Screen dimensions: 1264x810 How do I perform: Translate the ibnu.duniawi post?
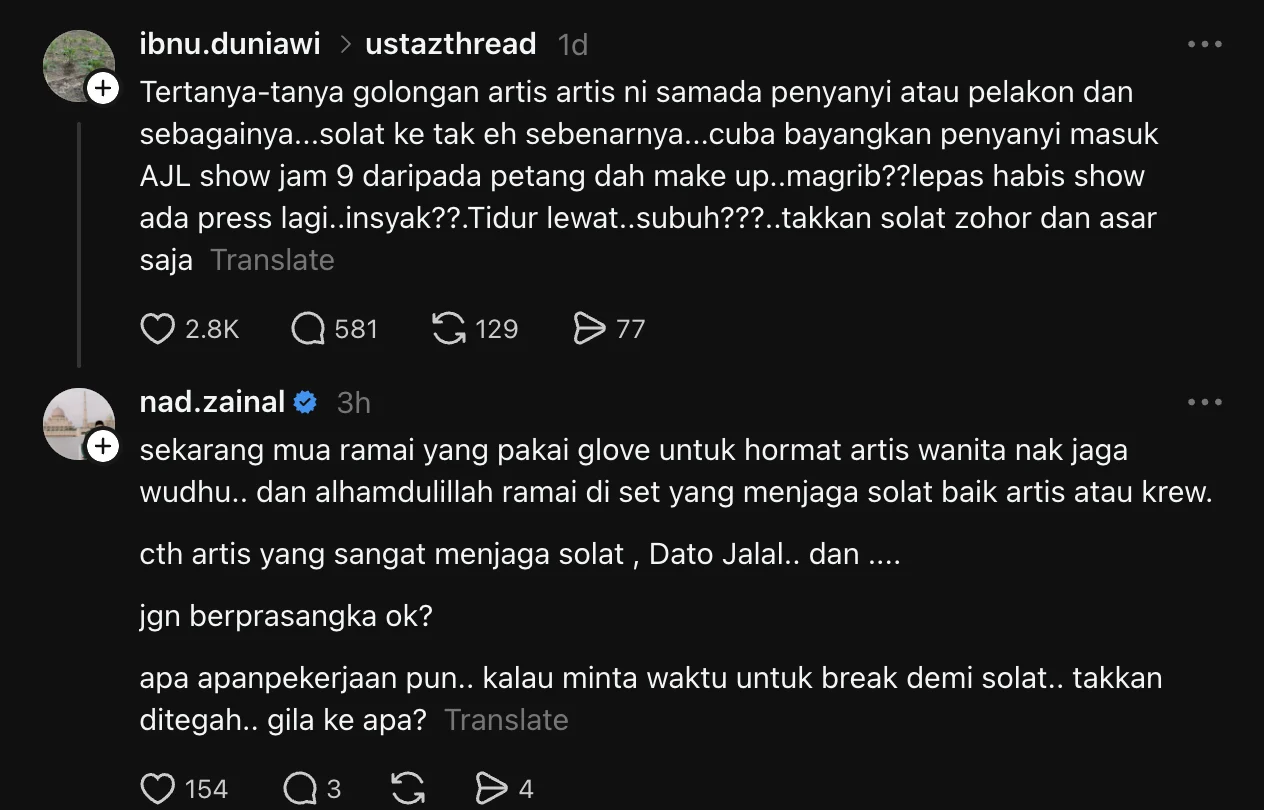[x=272, y=260]
